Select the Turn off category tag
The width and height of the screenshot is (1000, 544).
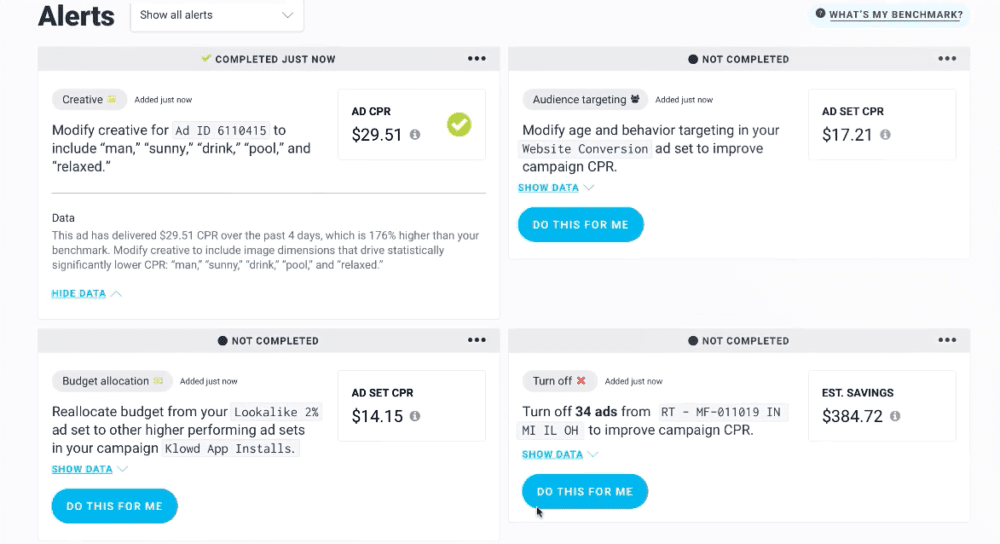coord(559,381)
